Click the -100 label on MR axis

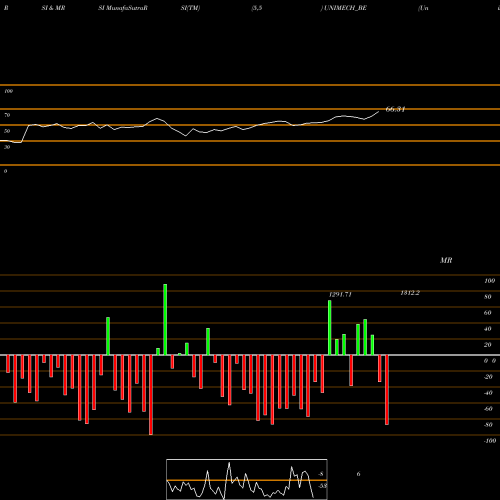pos(490,441)
